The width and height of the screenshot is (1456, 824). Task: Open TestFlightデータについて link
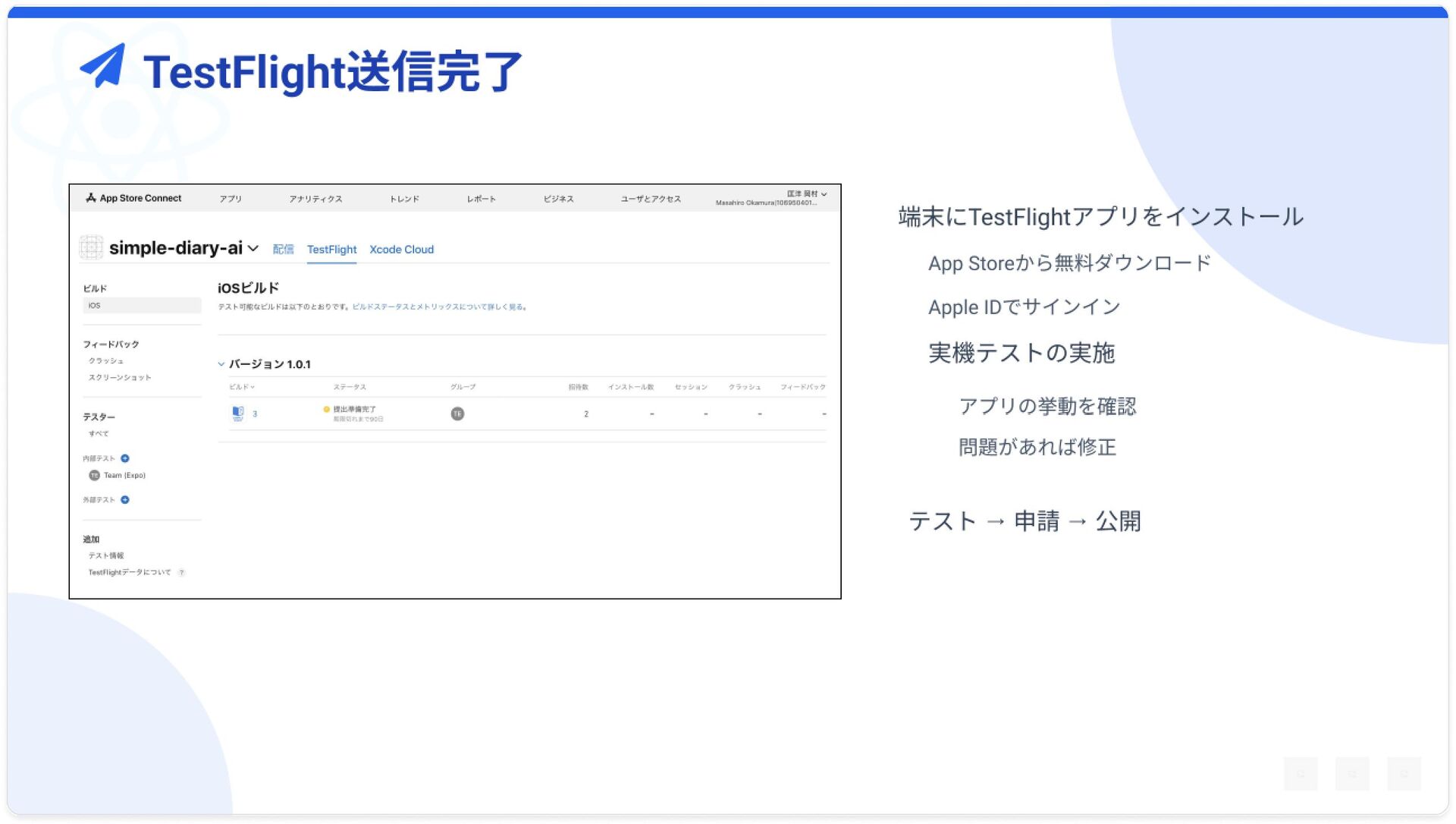click(x=130, y=573)
